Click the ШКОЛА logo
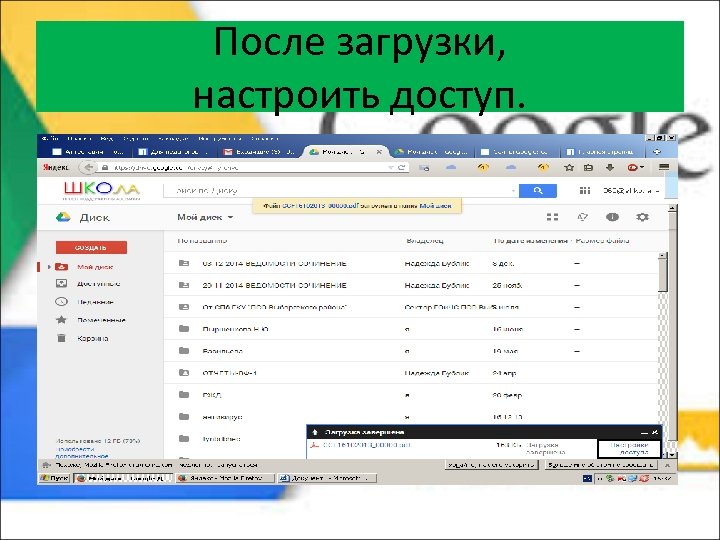The width and height of the screenshot is (720, 540). 101,191
